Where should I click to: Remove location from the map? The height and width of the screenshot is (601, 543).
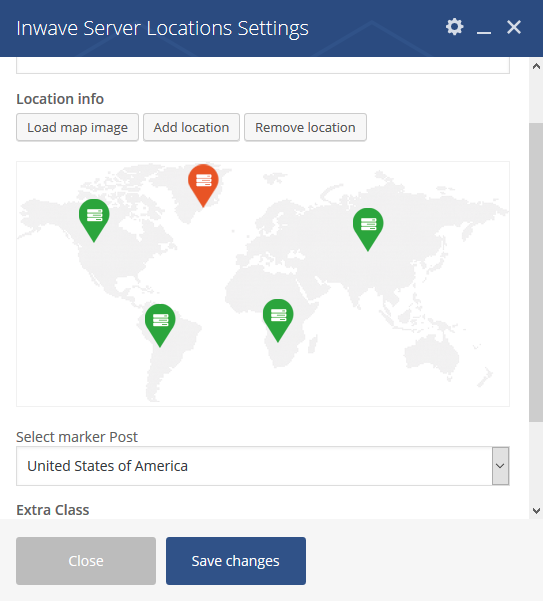[305, 127]
